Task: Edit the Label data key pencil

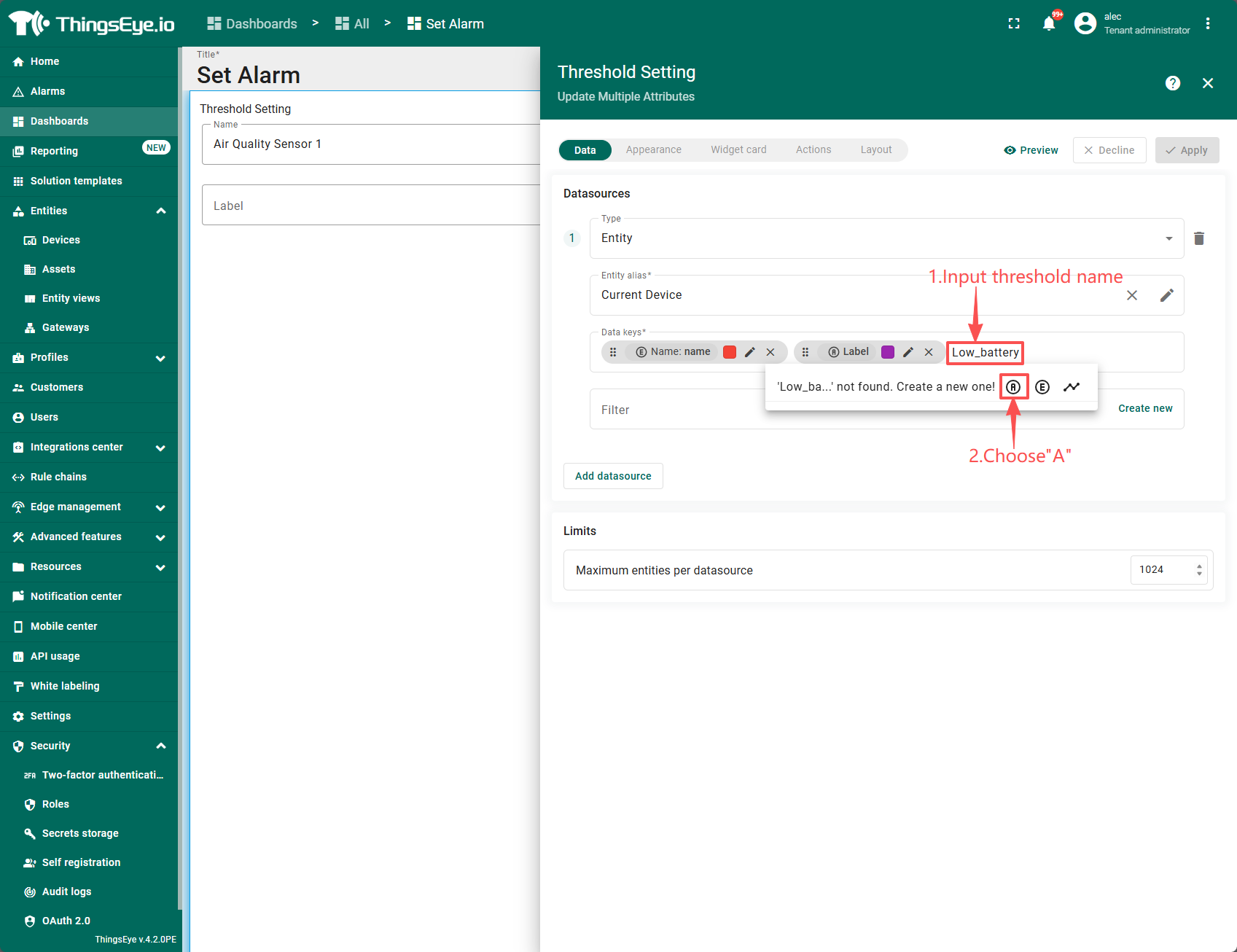Action: click(x=908, y=352)
